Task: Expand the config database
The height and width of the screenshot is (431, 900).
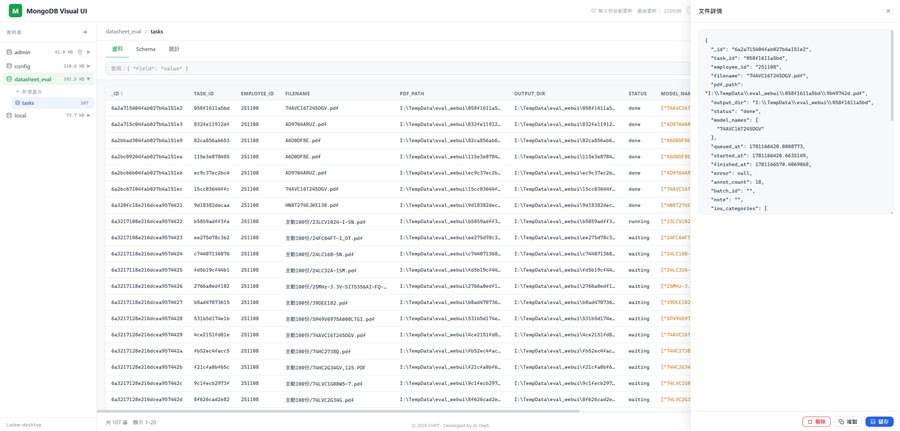Action: (x=88, y=66)
